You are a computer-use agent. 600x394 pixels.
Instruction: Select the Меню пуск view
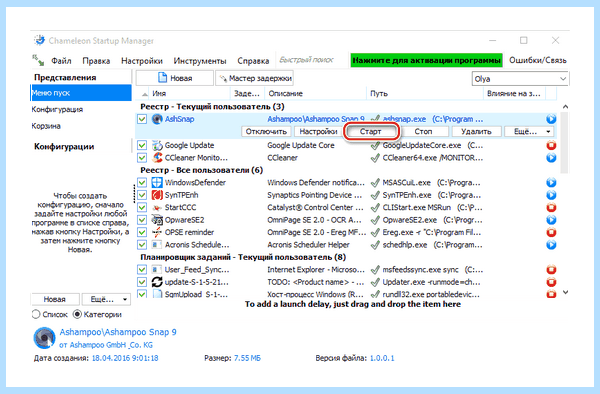click(81, 93)
